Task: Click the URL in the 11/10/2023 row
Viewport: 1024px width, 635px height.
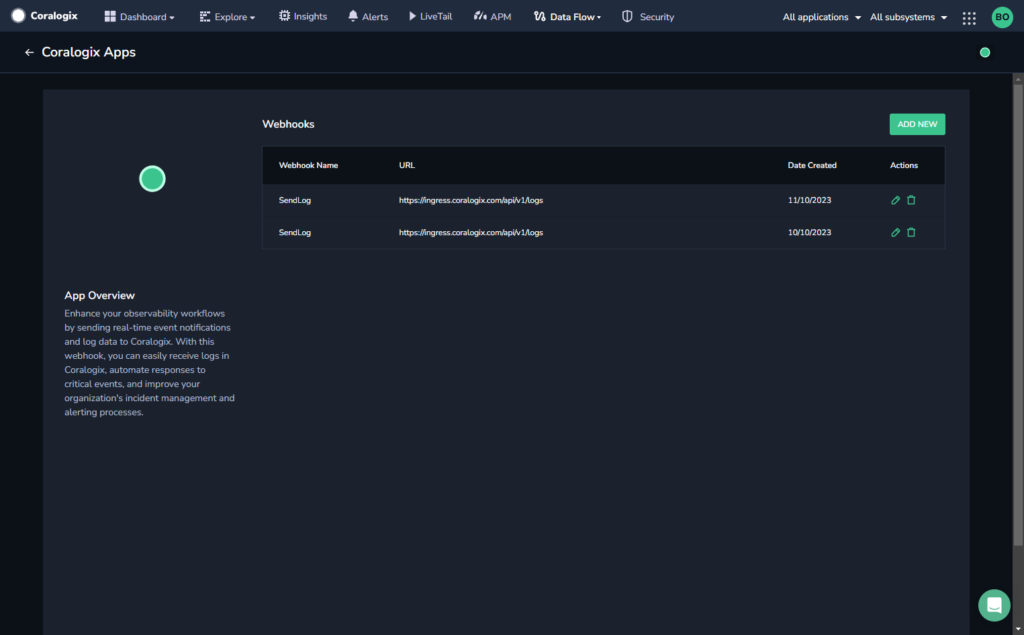Action: pyautogui.click(x=471, y=200)
